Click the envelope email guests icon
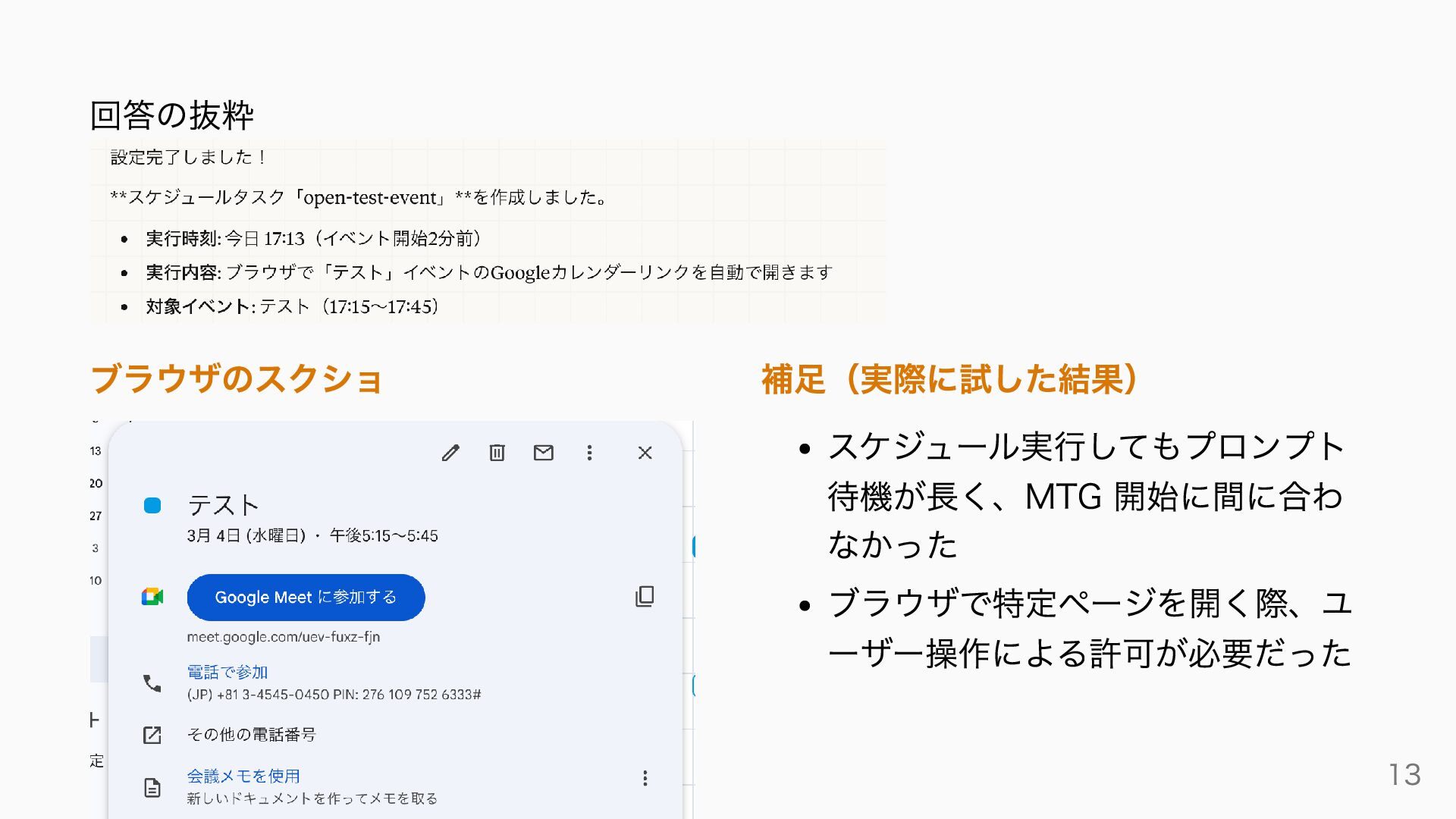The image size is (1456, 819). 543,453
